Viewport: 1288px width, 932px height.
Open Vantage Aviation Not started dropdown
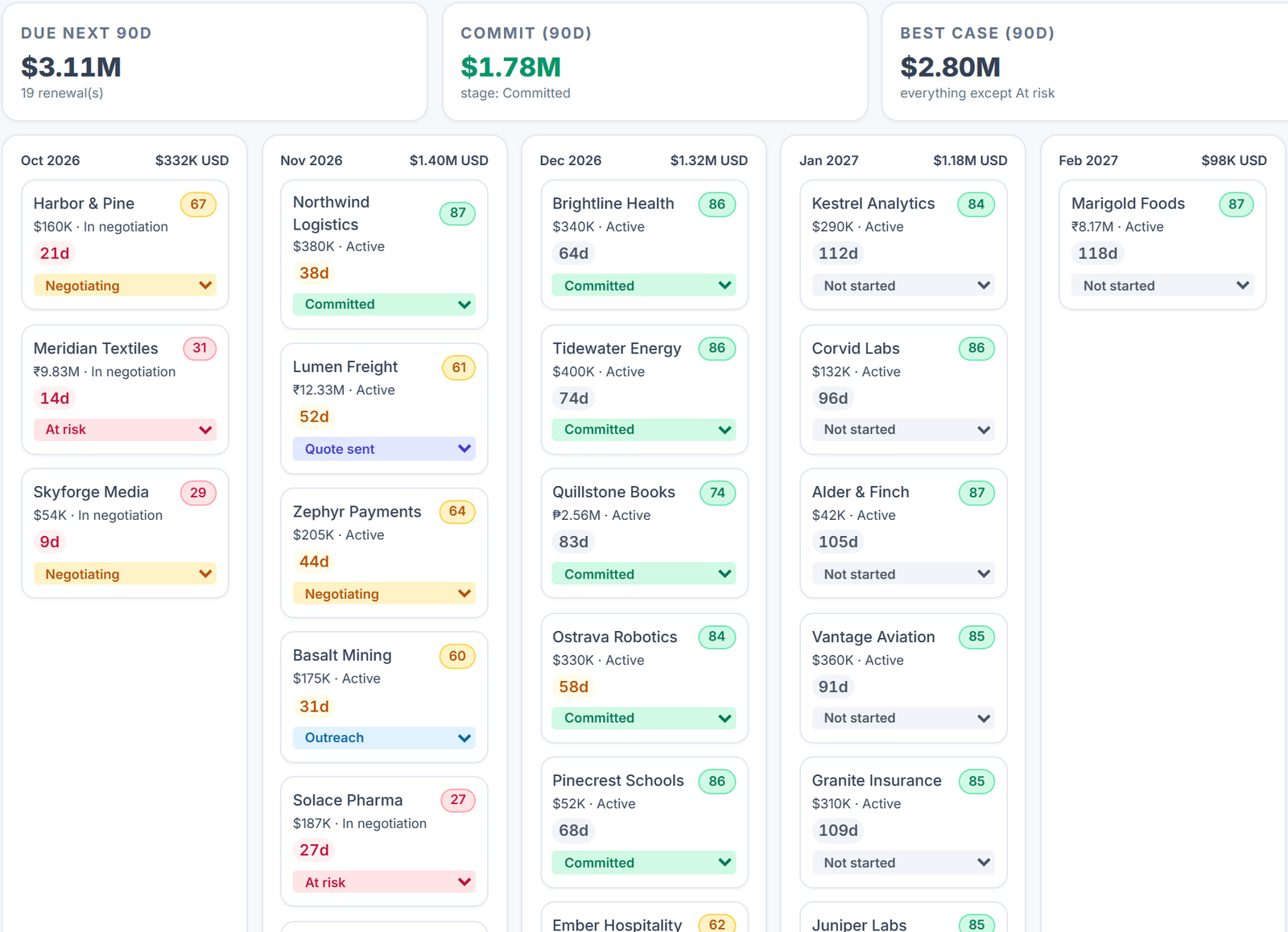point(903,718)
